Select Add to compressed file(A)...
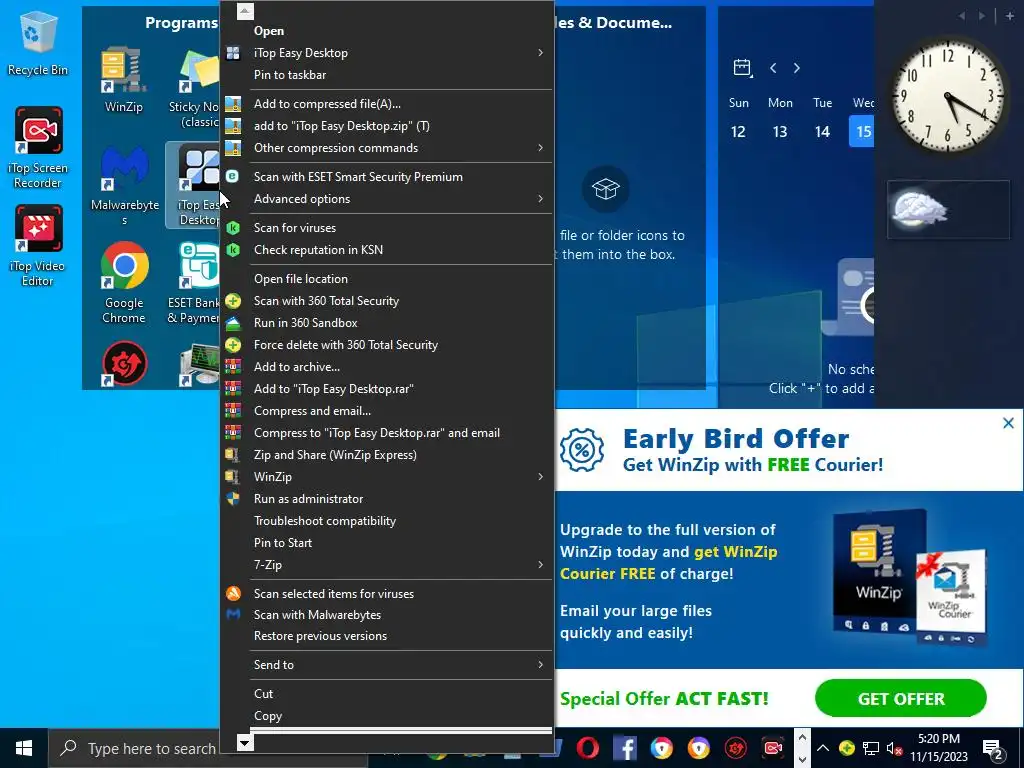 (387, 104)
